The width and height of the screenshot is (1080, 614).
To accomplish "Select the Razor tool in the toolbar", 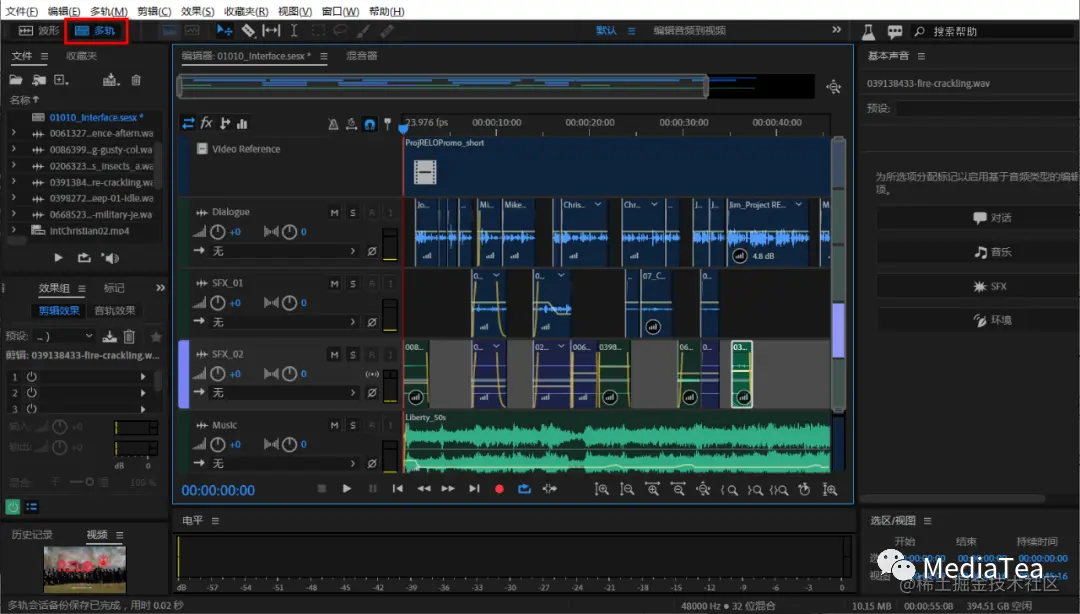I will (x=248, y=31).
